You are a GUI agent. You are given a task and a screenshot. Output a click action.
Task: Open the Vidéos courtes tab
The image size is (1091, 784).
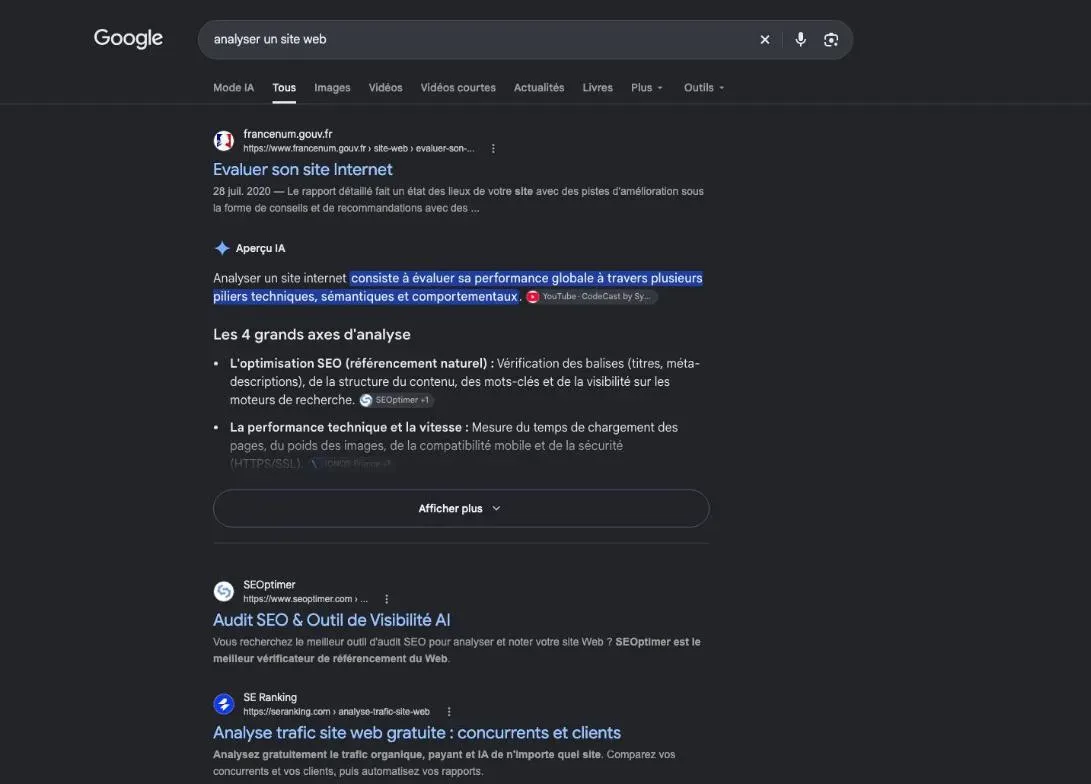click(458, 88)
